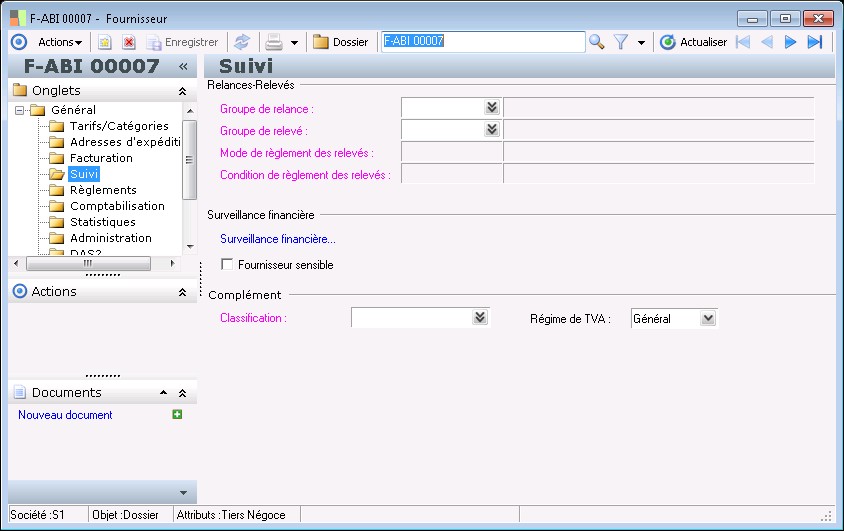Add document with green plus icon
This screenshot has height=531, width=844.
click(x=177, y=414)
